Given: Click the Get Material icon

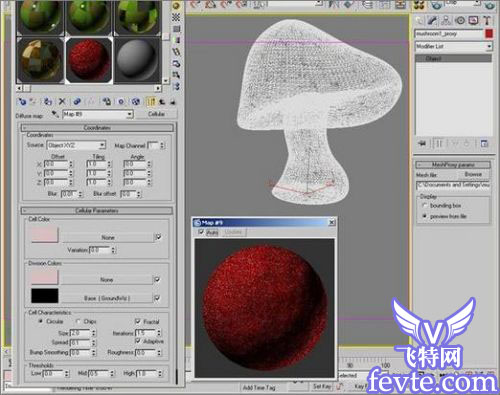Looking at the screenshot, I should pos(22,101).
